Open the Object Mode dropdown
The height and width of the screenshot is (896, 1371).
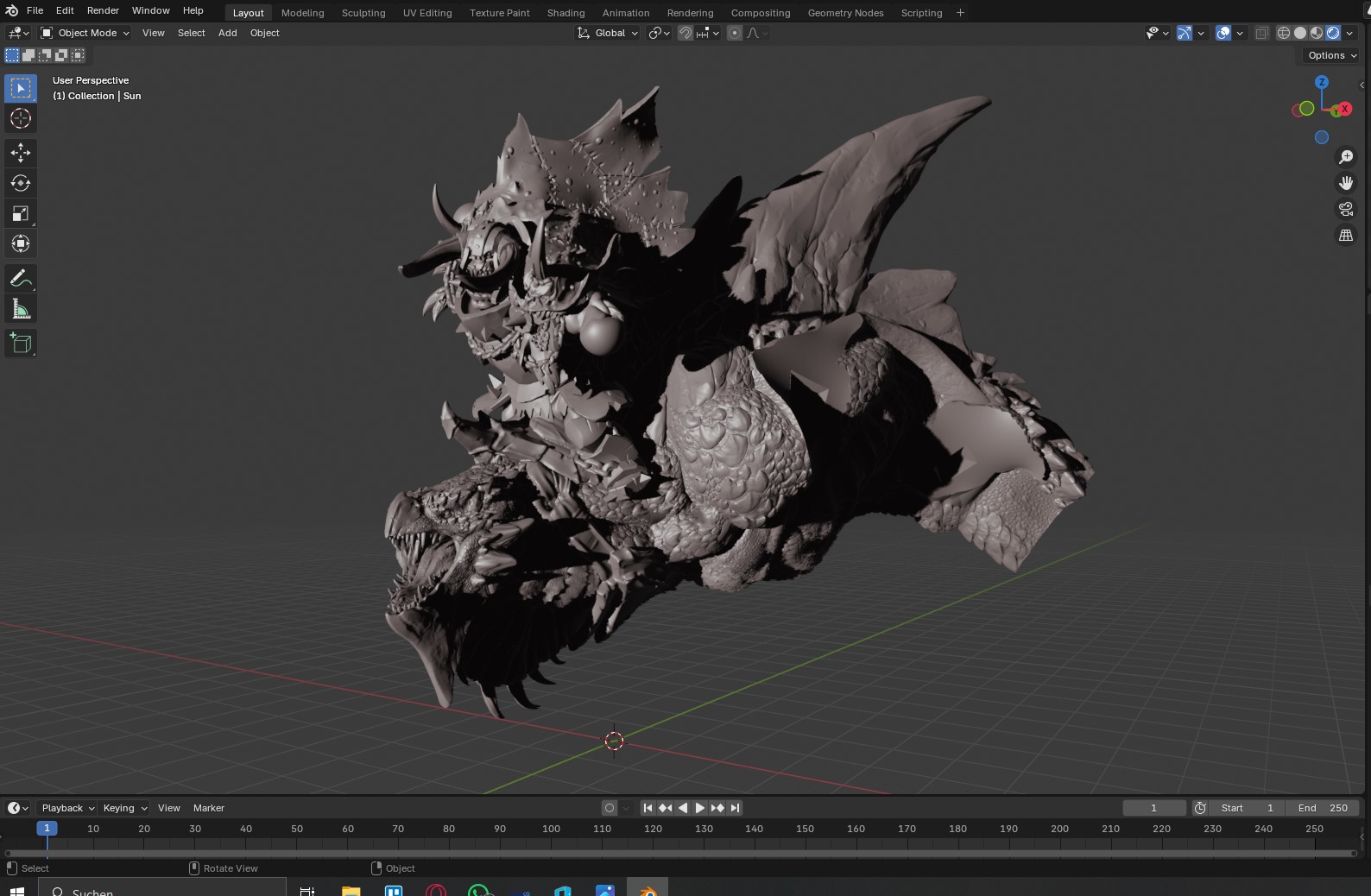coord(85,33)
